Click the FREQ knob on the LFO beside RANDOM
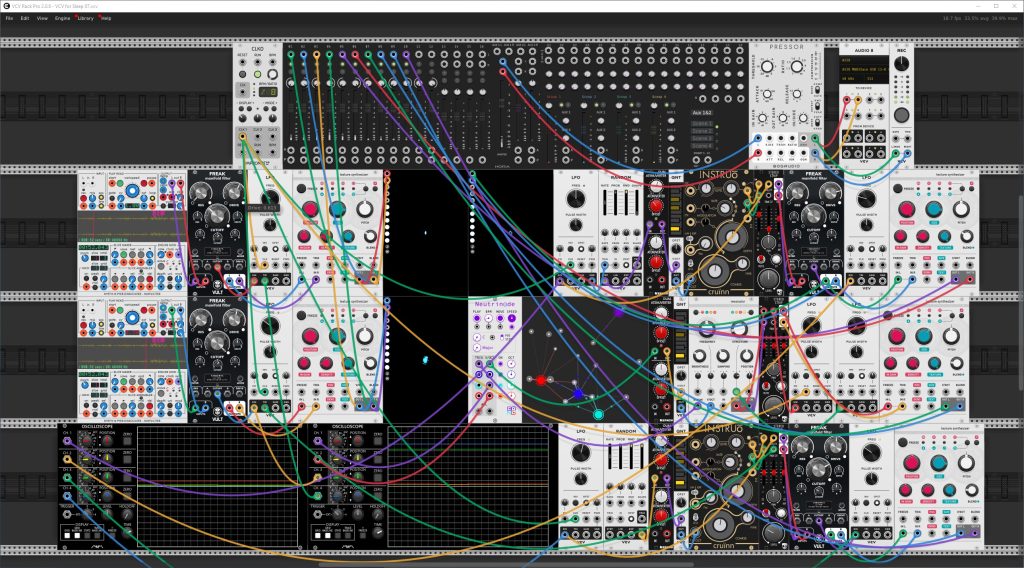 (575, 198)
